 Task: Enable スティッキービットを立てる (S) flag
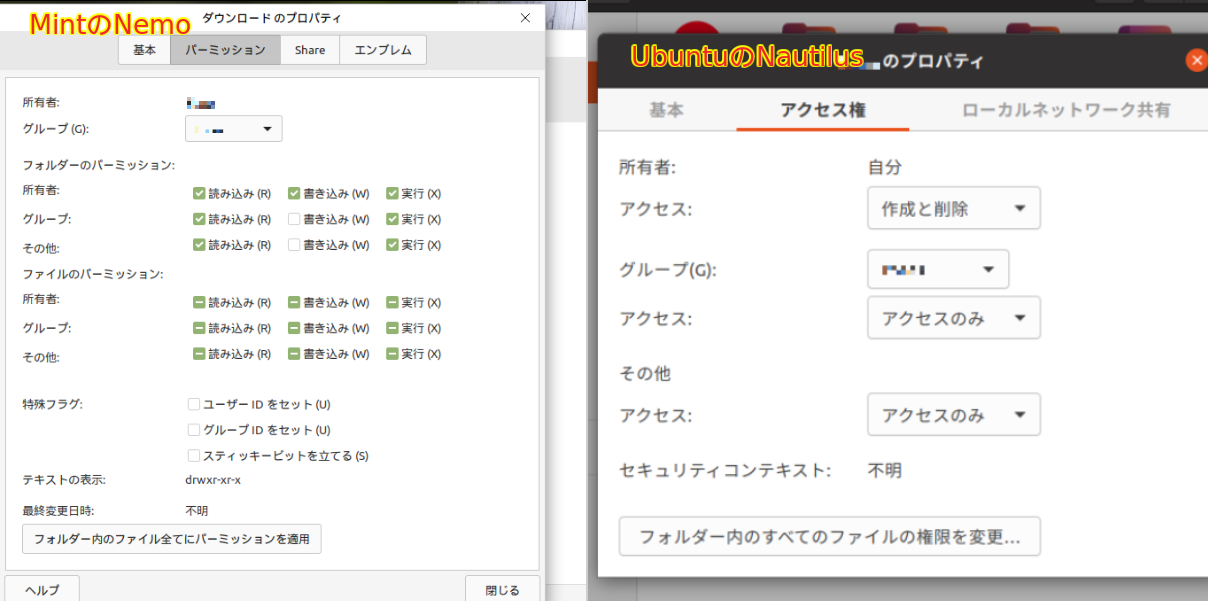click(x=194, y=456)
